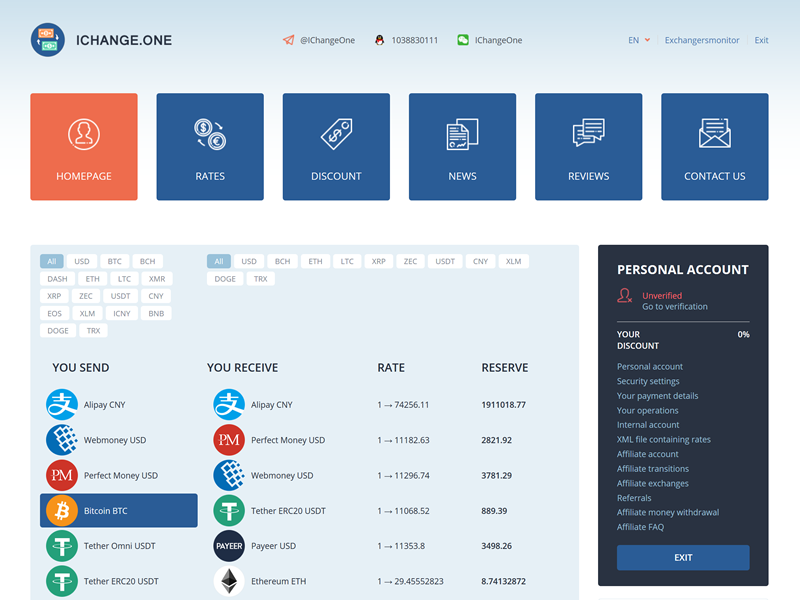The image size is (800, 600).
Task: Open XML file containing rates link
Action: [663, 439]
